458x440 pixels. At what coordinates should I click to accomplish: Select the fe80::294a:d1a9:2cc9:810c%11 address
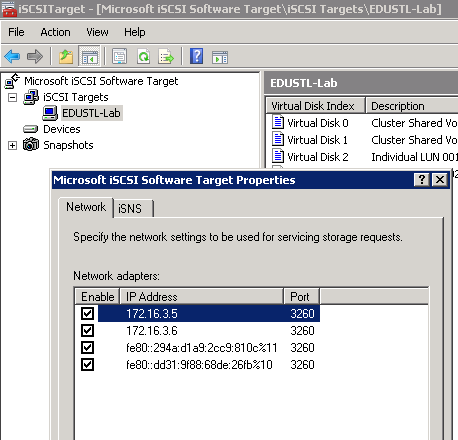coord(201,348)
